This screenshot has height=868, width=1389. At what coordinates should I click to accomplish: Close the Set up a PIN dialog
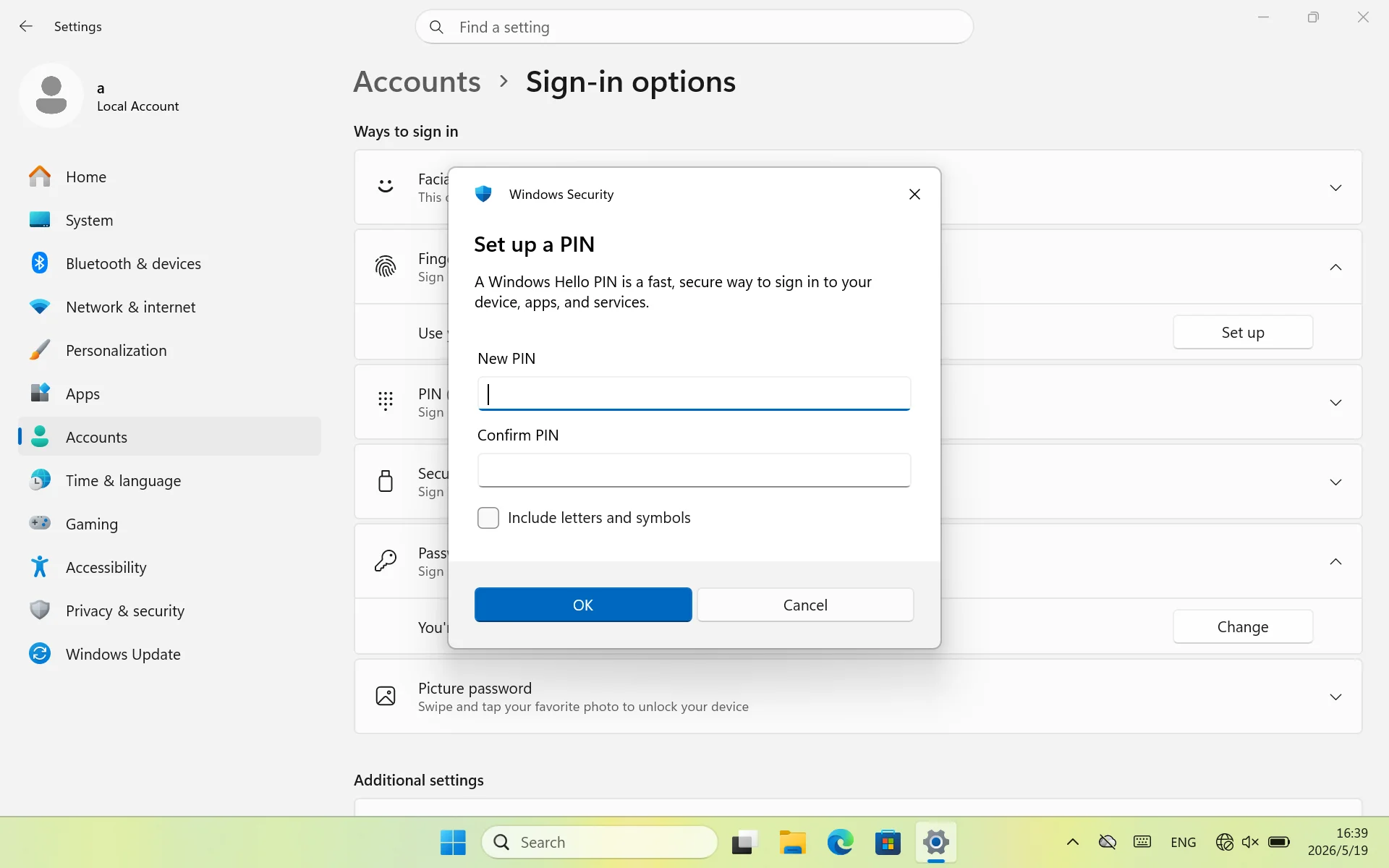914,194
